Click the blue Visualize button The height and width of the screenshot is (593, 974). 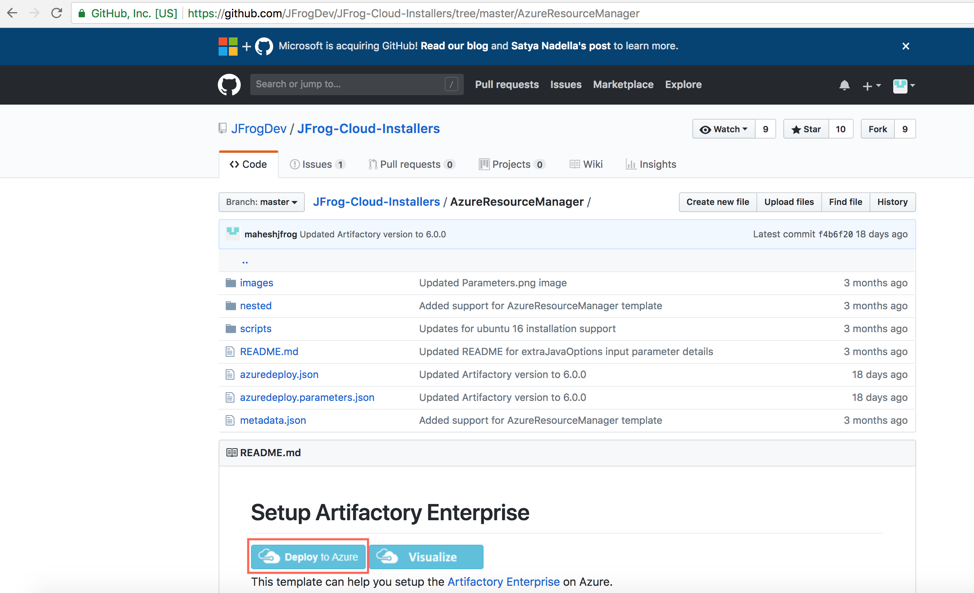click(x=426, y=556)
